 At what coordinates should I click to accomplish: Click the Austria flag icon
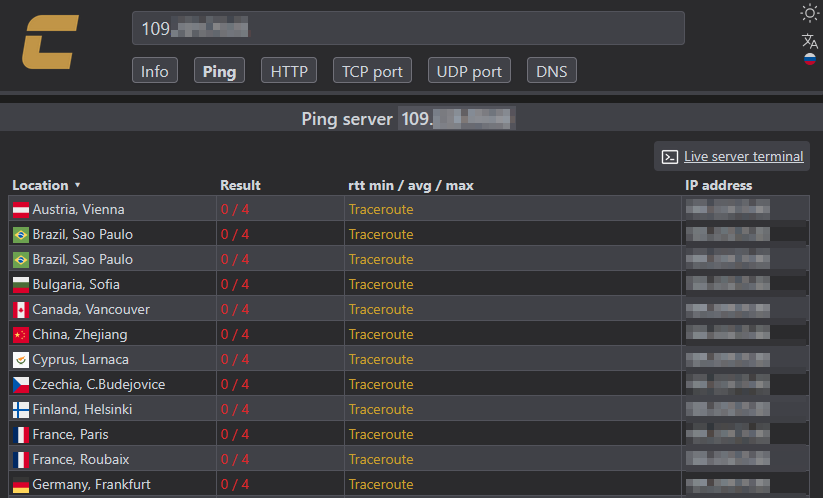[x=20, y=210]
